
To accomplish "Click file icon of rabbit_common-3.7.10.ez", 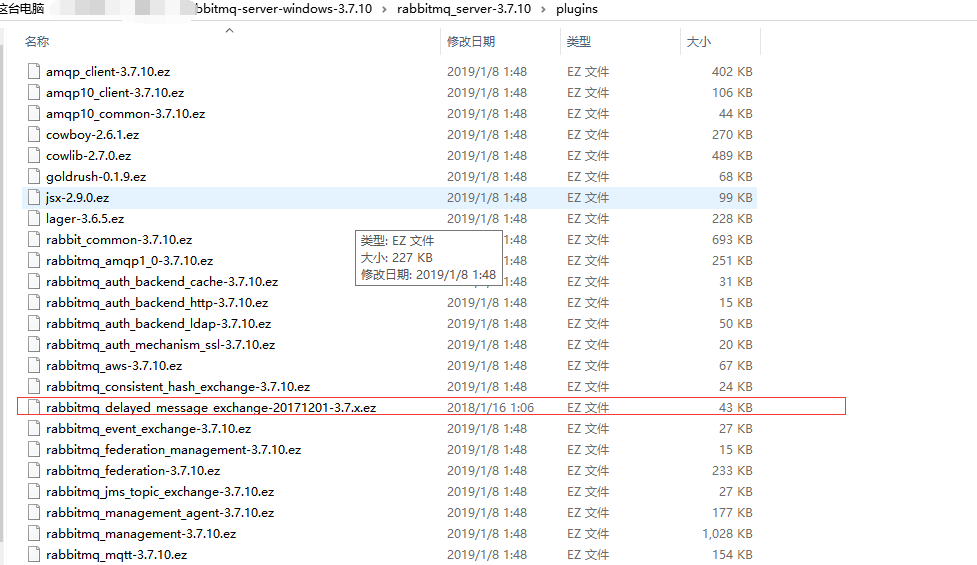I will [34, 239].
